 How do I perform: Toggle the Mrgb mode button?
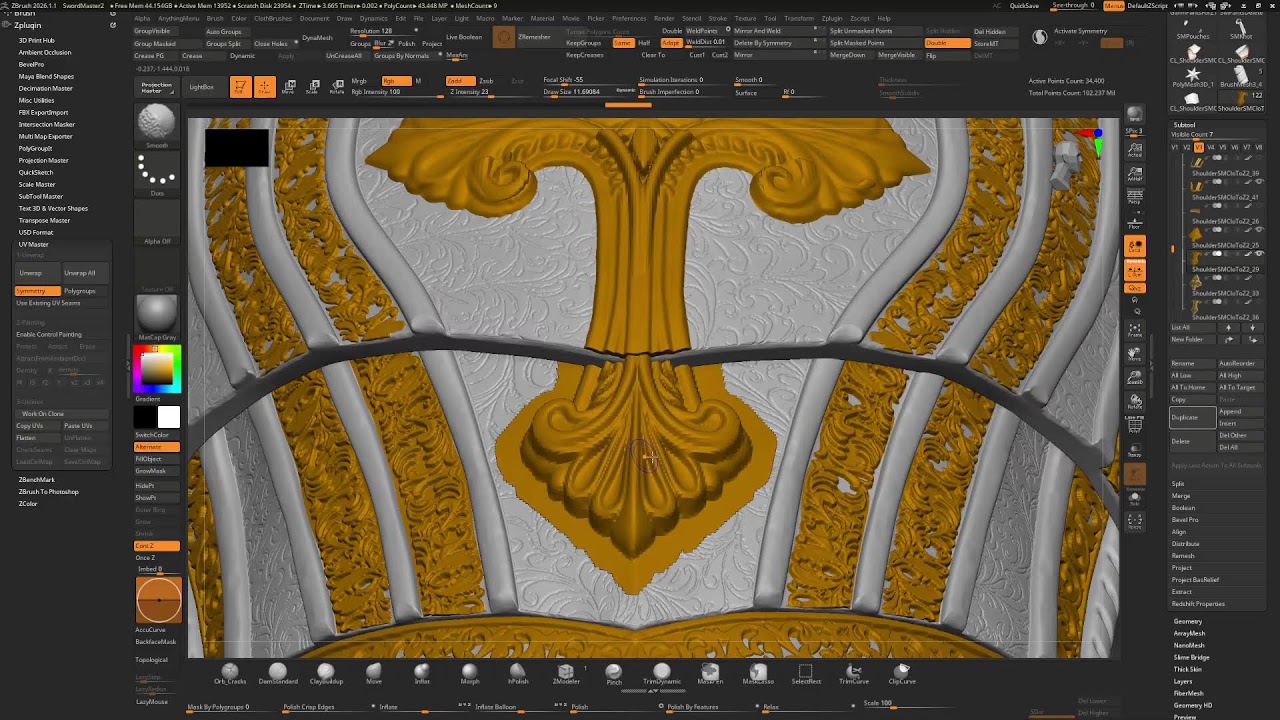pos(359,81)
